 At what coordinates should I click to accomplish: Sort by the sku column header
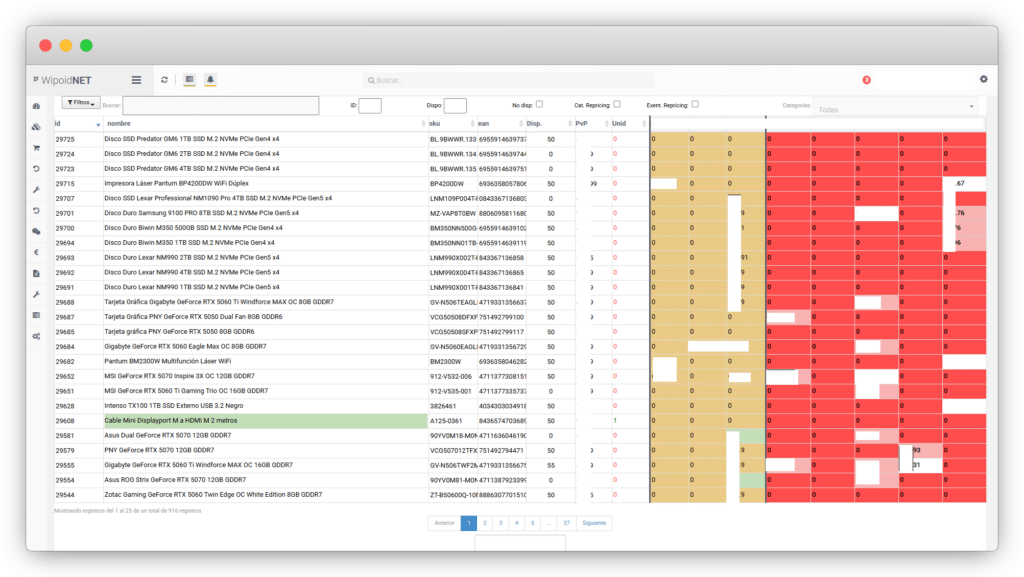point(452,123)
